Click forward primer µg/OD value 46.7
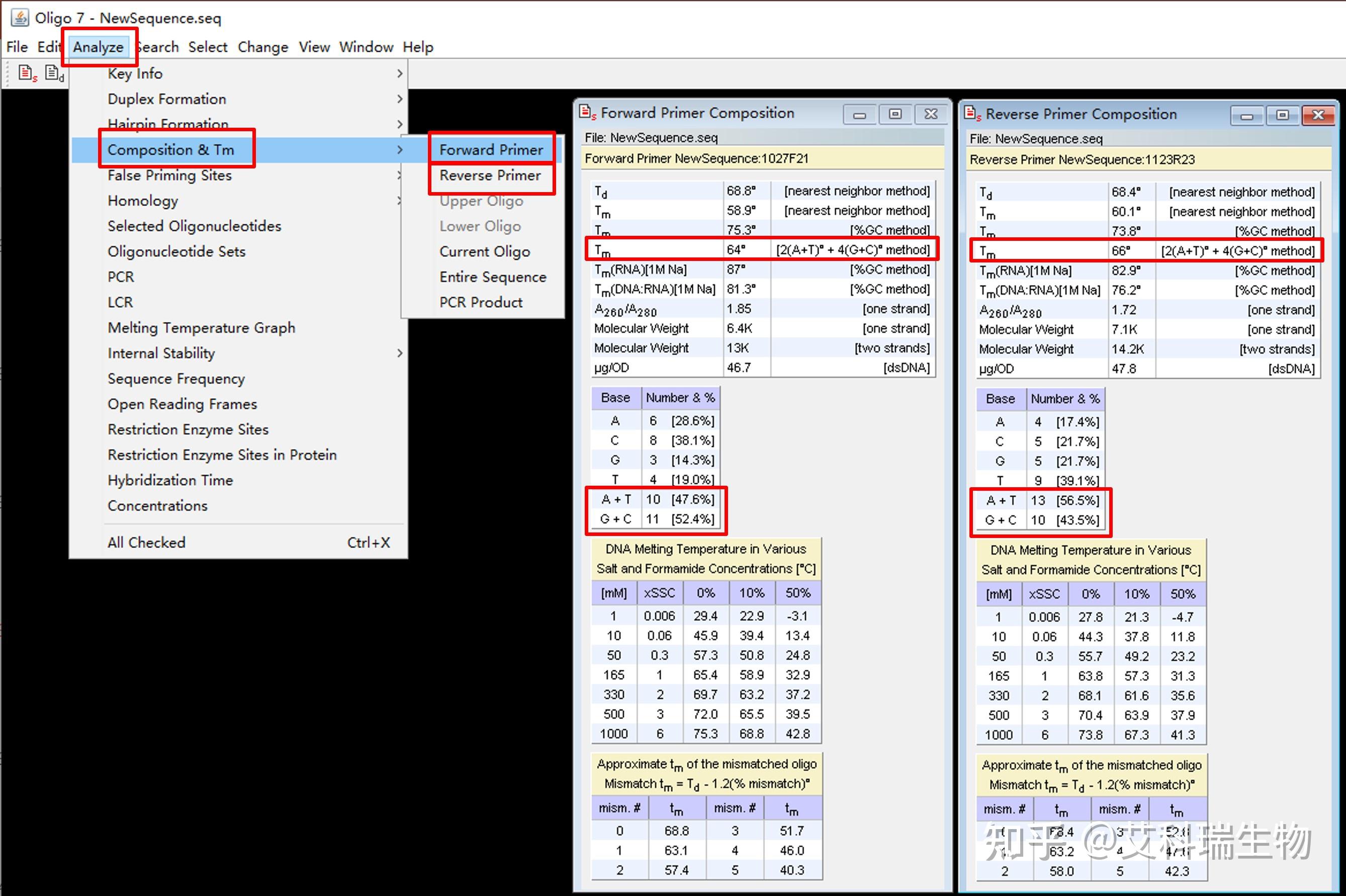 pos(739,368)
